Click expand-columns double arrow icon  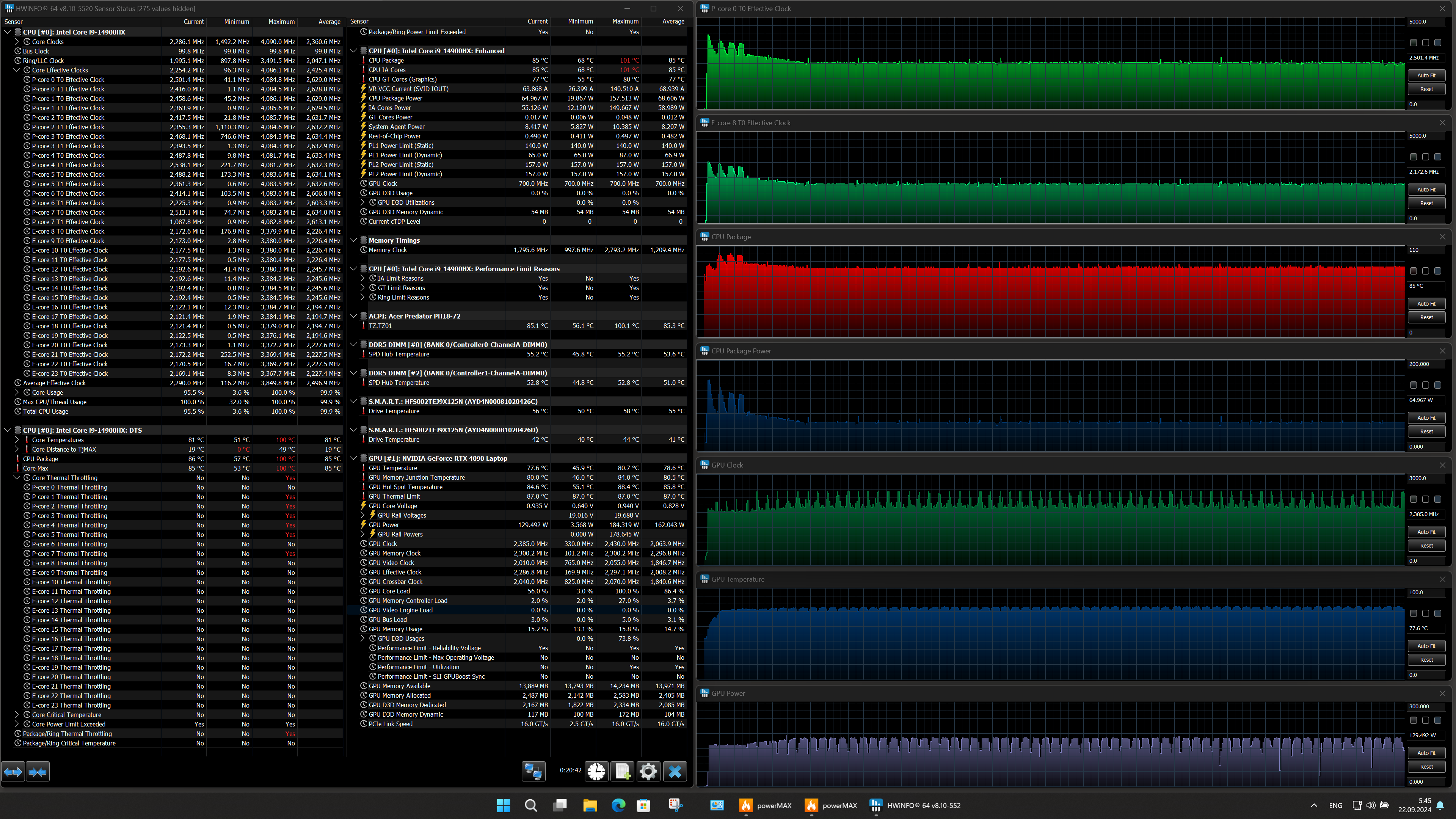click(x=13, y=772)
